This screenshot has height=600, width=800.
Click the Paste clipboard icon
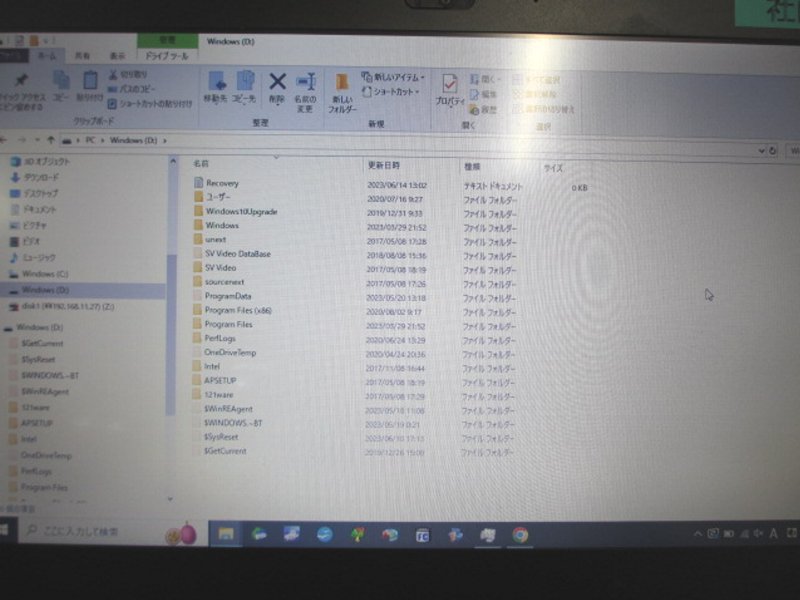tap(90, 80)
